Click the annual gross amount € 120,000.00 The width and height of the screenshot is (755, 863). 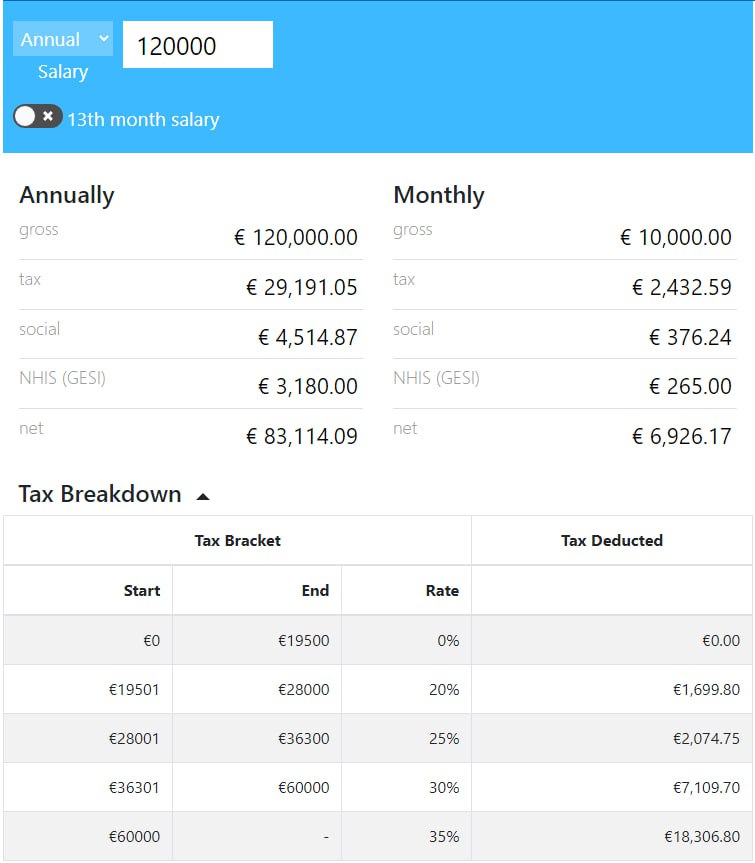pyautogui.click(x=295, y=238)
